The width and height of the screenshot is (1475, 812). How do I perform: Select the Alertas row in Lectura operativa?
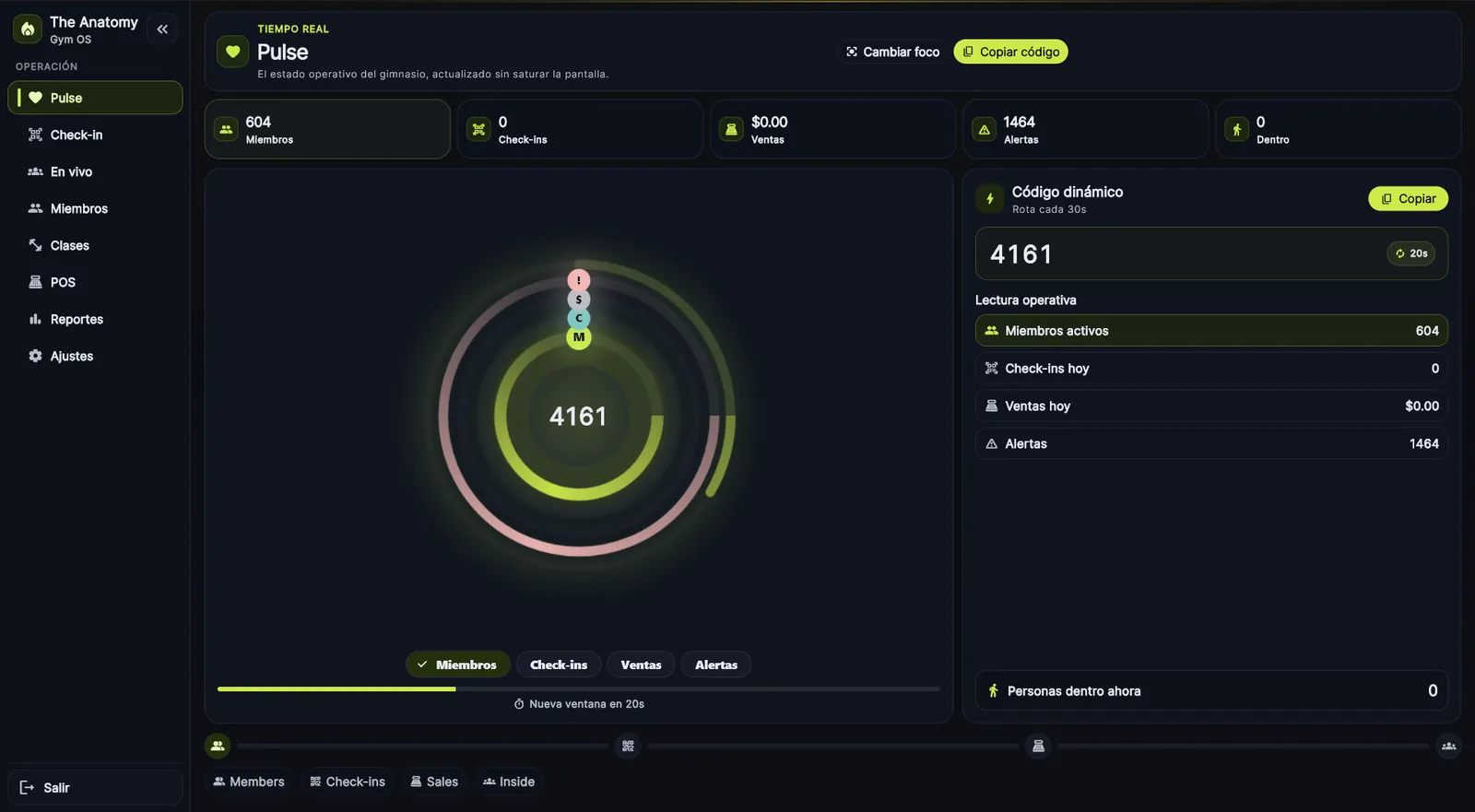point(1211,444)
